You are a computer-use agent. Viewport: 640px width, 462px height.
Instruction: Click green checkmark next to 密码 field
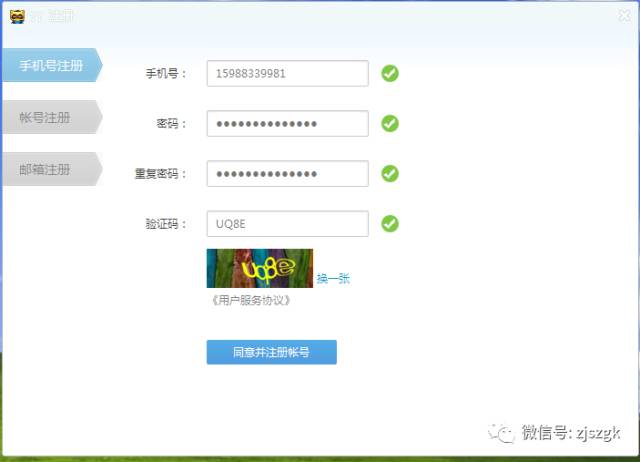click(x=390, y=124)
